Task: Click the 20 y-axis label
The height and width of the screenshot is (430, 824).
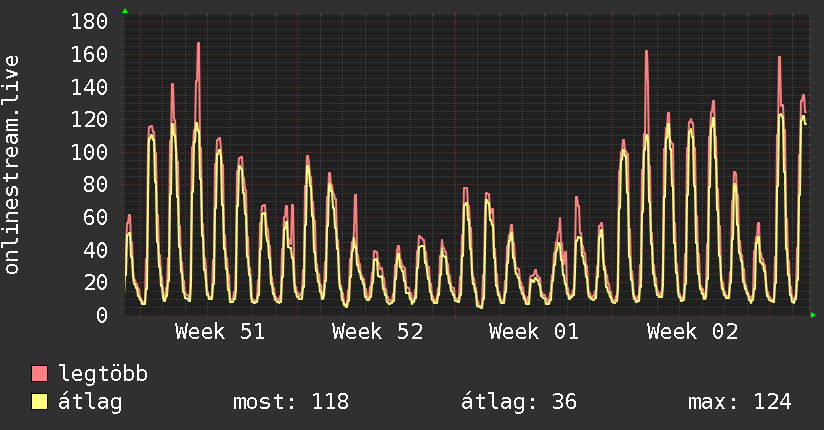Action: (x=96, y=282)
